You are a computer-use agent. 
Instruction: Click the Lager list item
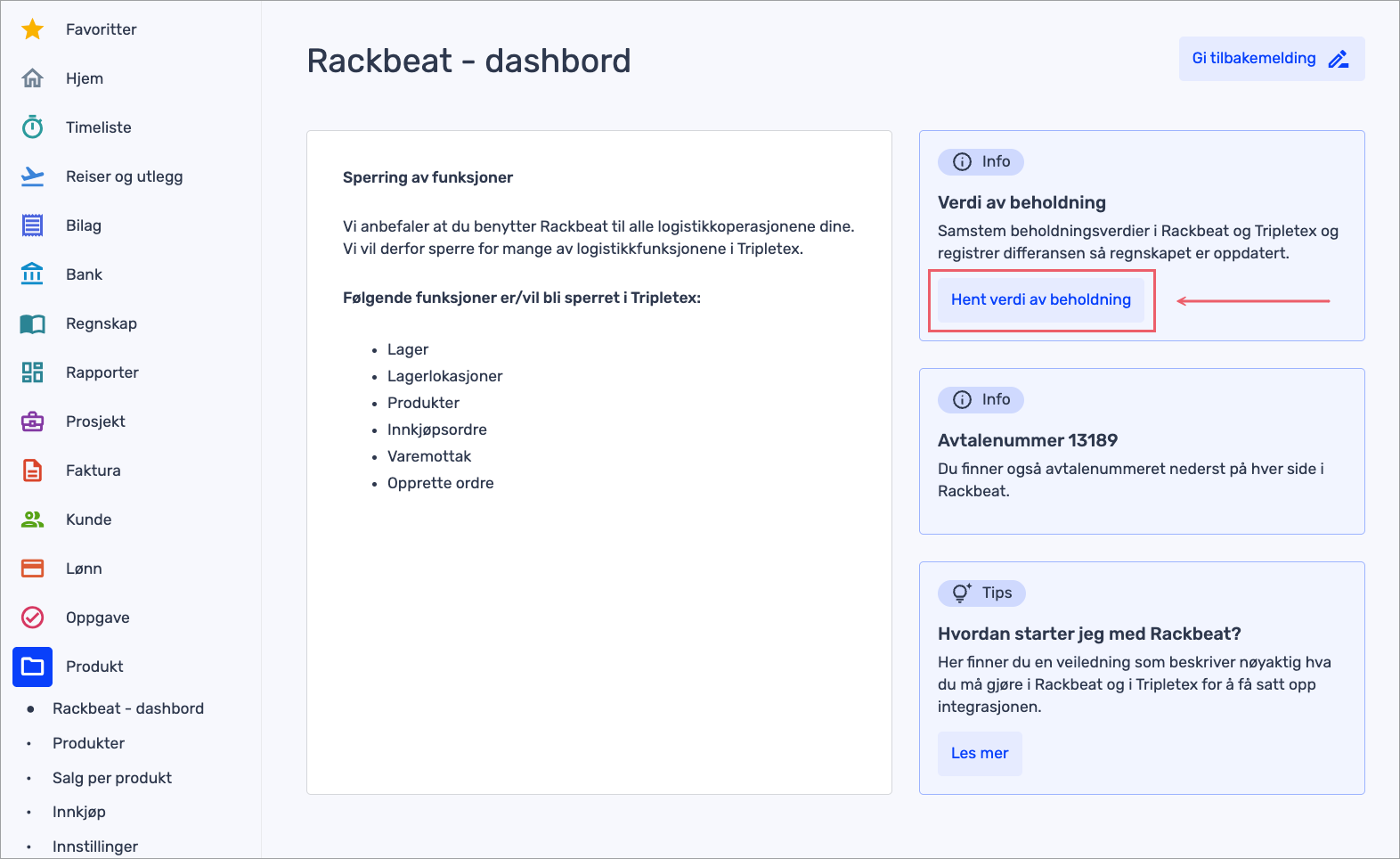pos(408,349)
